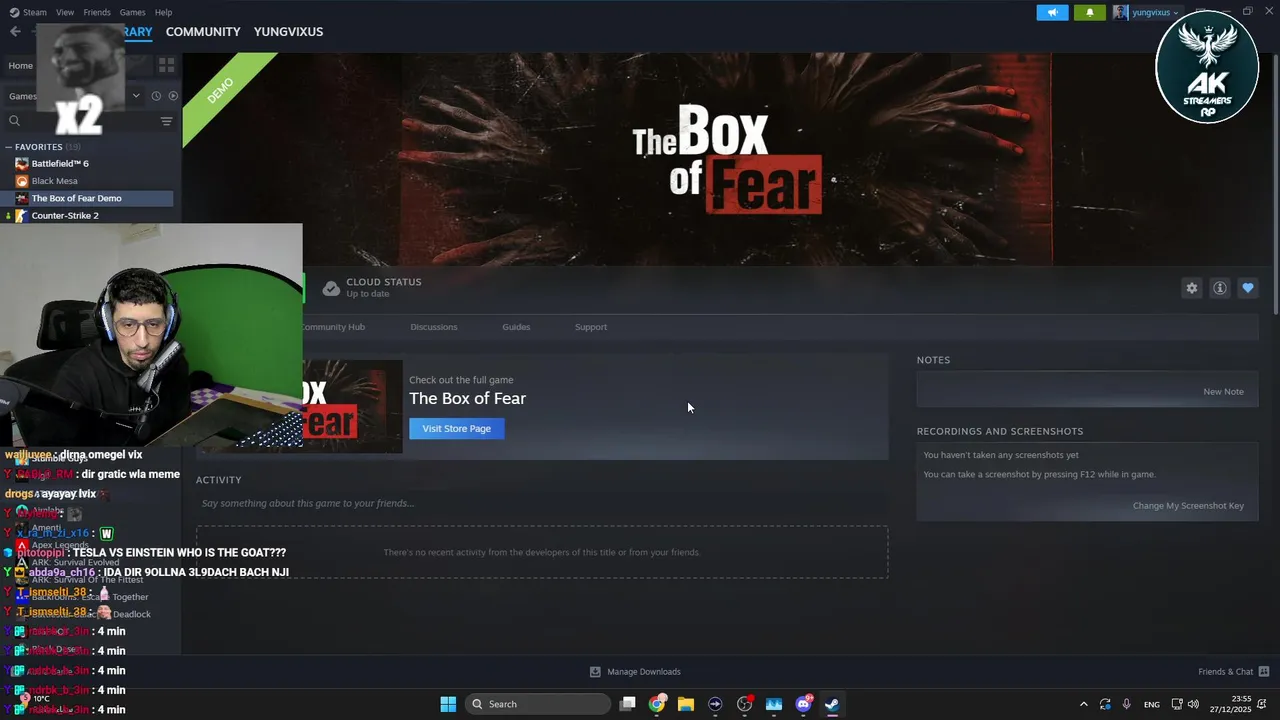Open the Community Hub link
The image size is (1280, 720).
pyautogui.click(x=333, y=327)
